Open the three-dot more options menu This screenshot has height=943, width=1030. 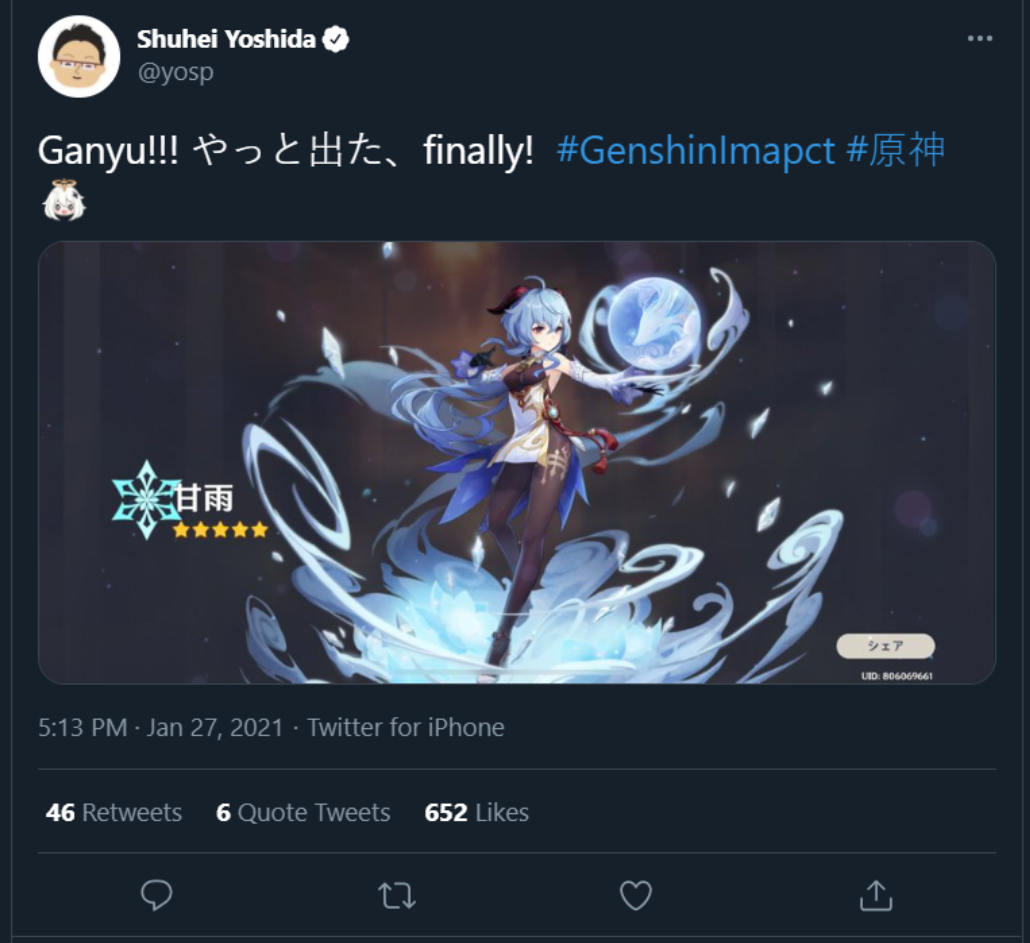click(x=979, y=39)
